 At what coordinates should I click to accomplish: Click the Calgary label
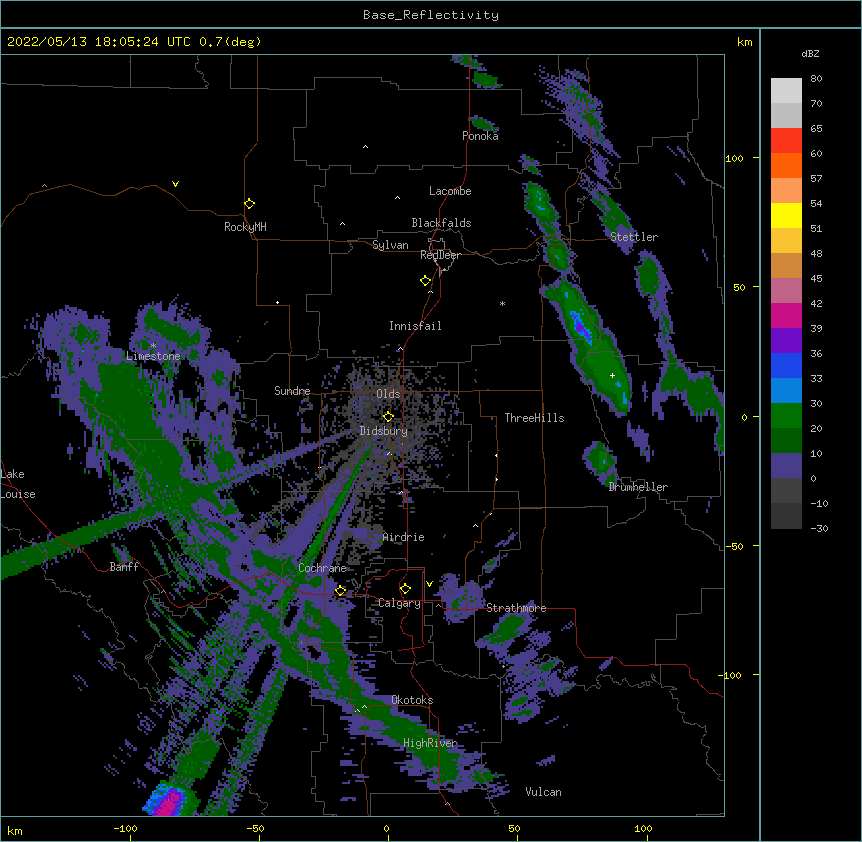pos(399,603)
